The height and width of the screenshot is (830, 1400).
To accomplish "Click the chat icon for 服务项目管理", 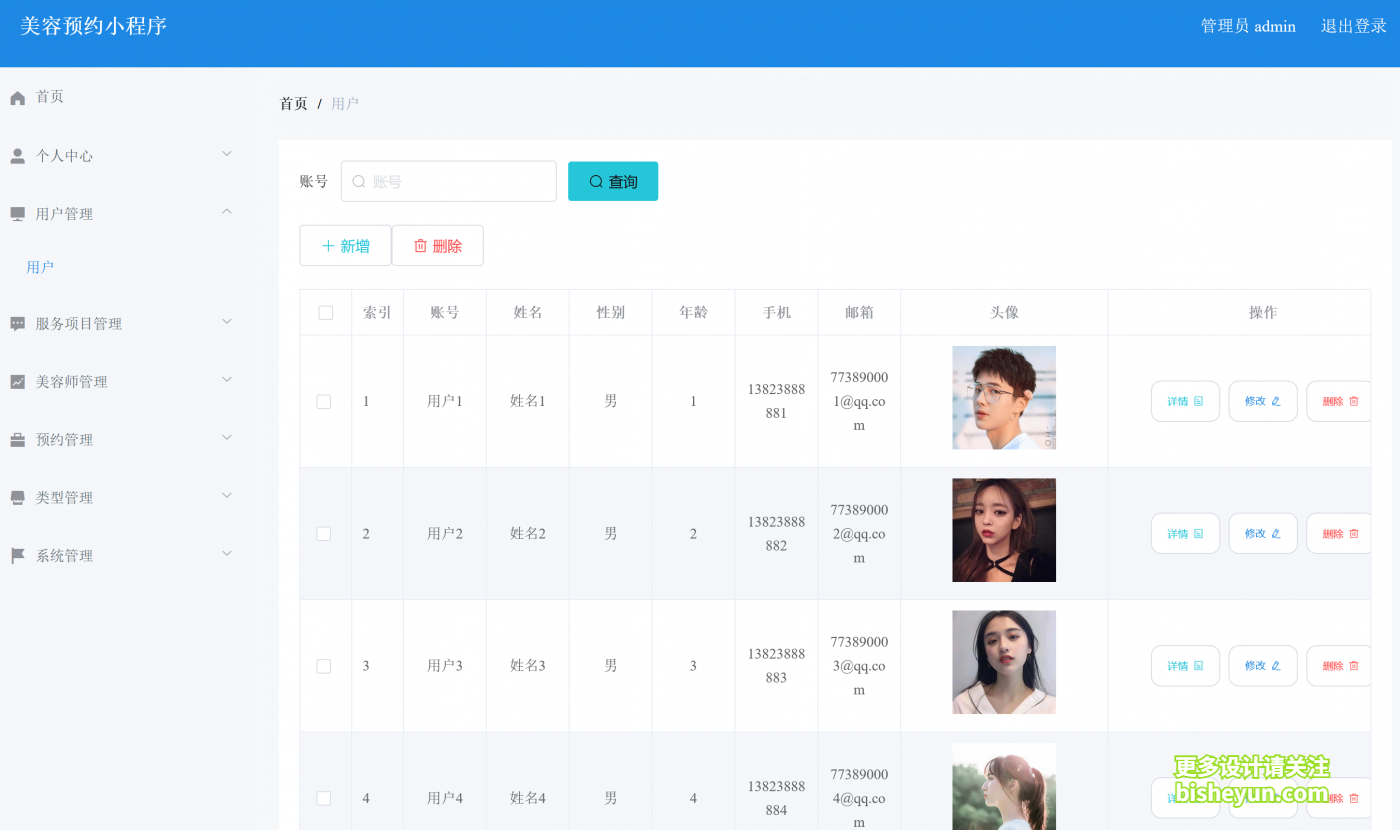I will 17,324.
